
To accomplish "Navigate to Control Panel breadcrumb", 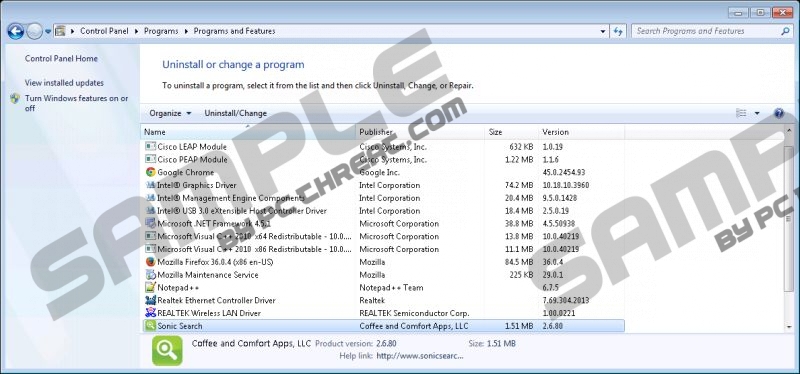I will (104, 31).
